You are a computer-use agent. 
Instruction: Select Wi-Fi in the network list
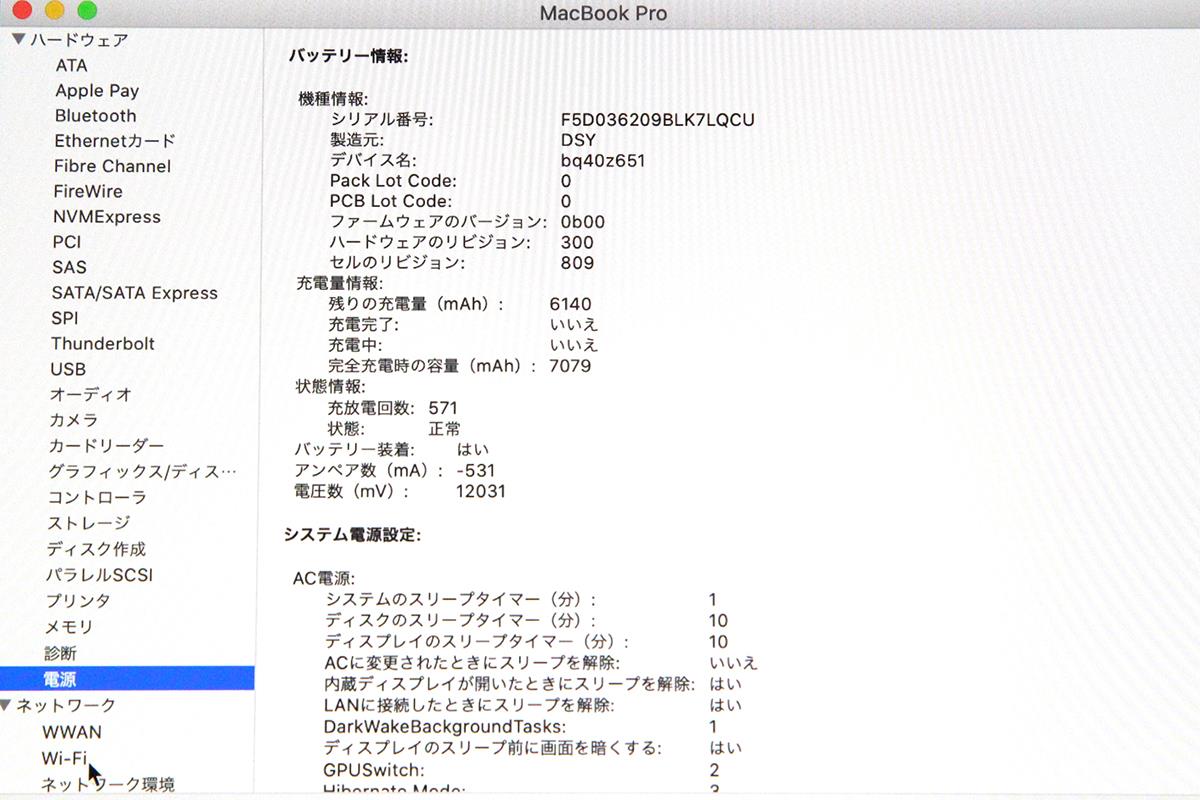(64, 758)
